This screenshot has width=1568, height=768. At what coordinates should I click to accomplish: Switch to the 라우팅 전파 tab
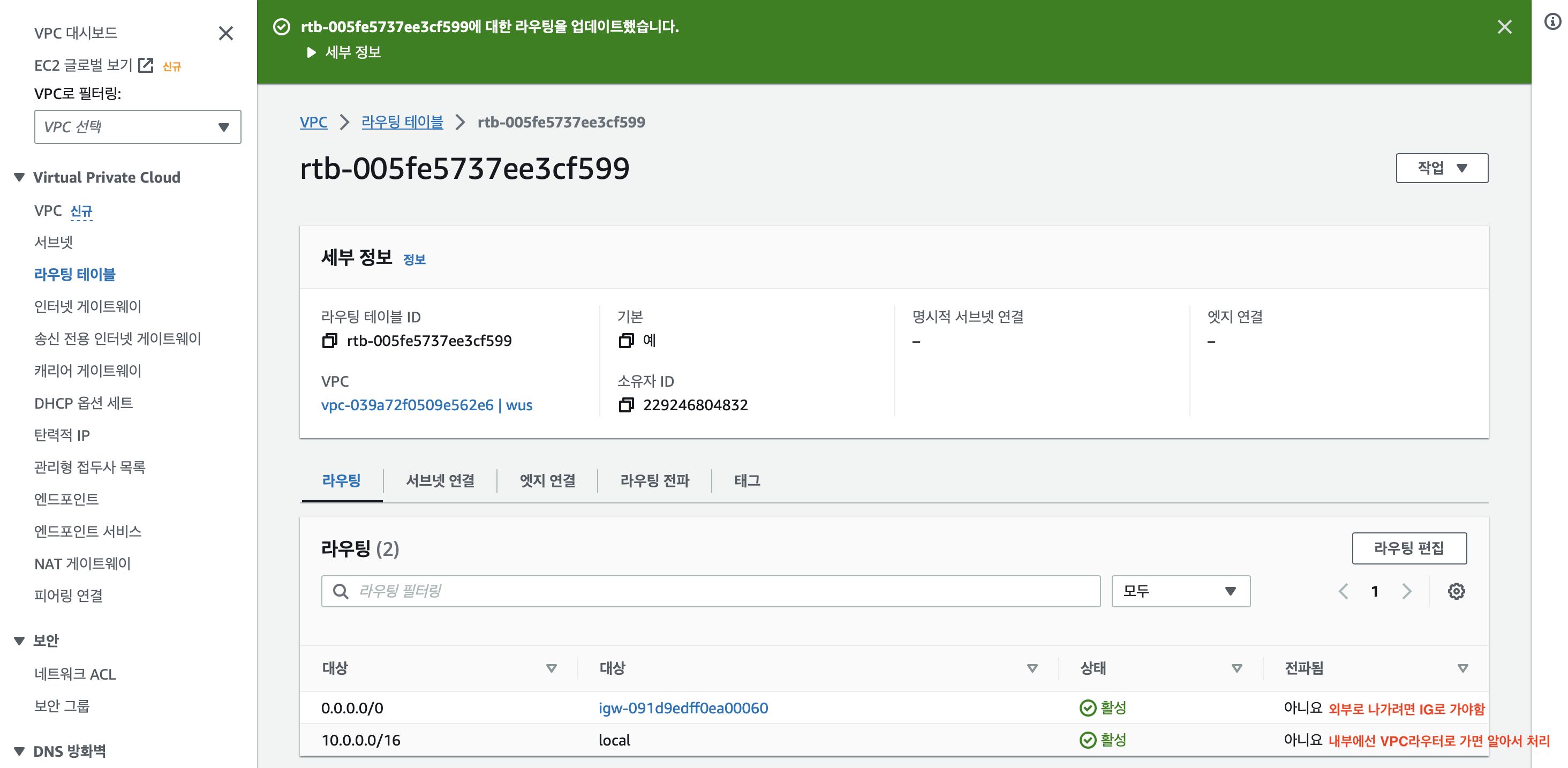654,480
